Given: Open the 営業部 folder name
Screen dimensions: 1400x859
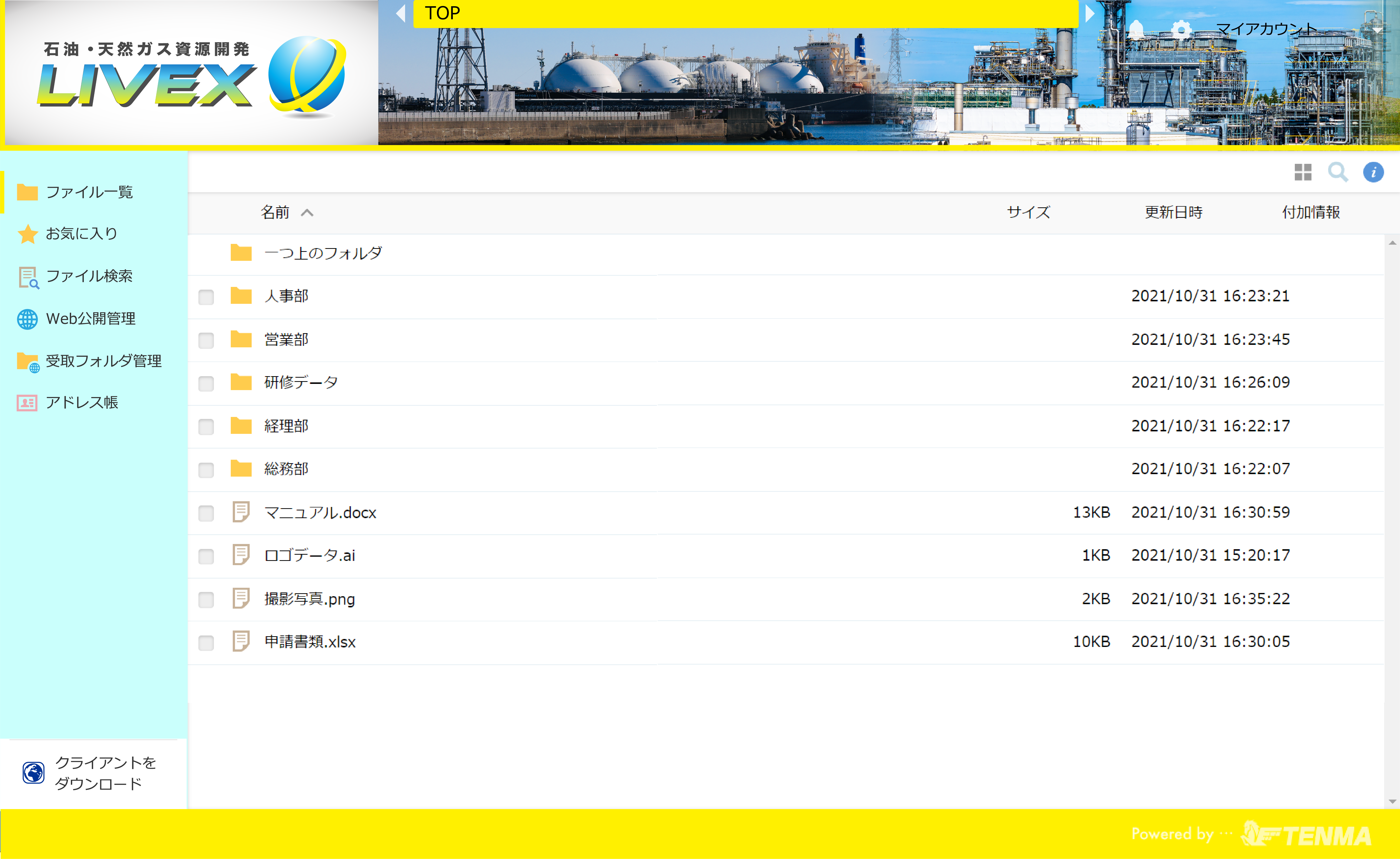Looking at the screenshot, I should [286, 340].
